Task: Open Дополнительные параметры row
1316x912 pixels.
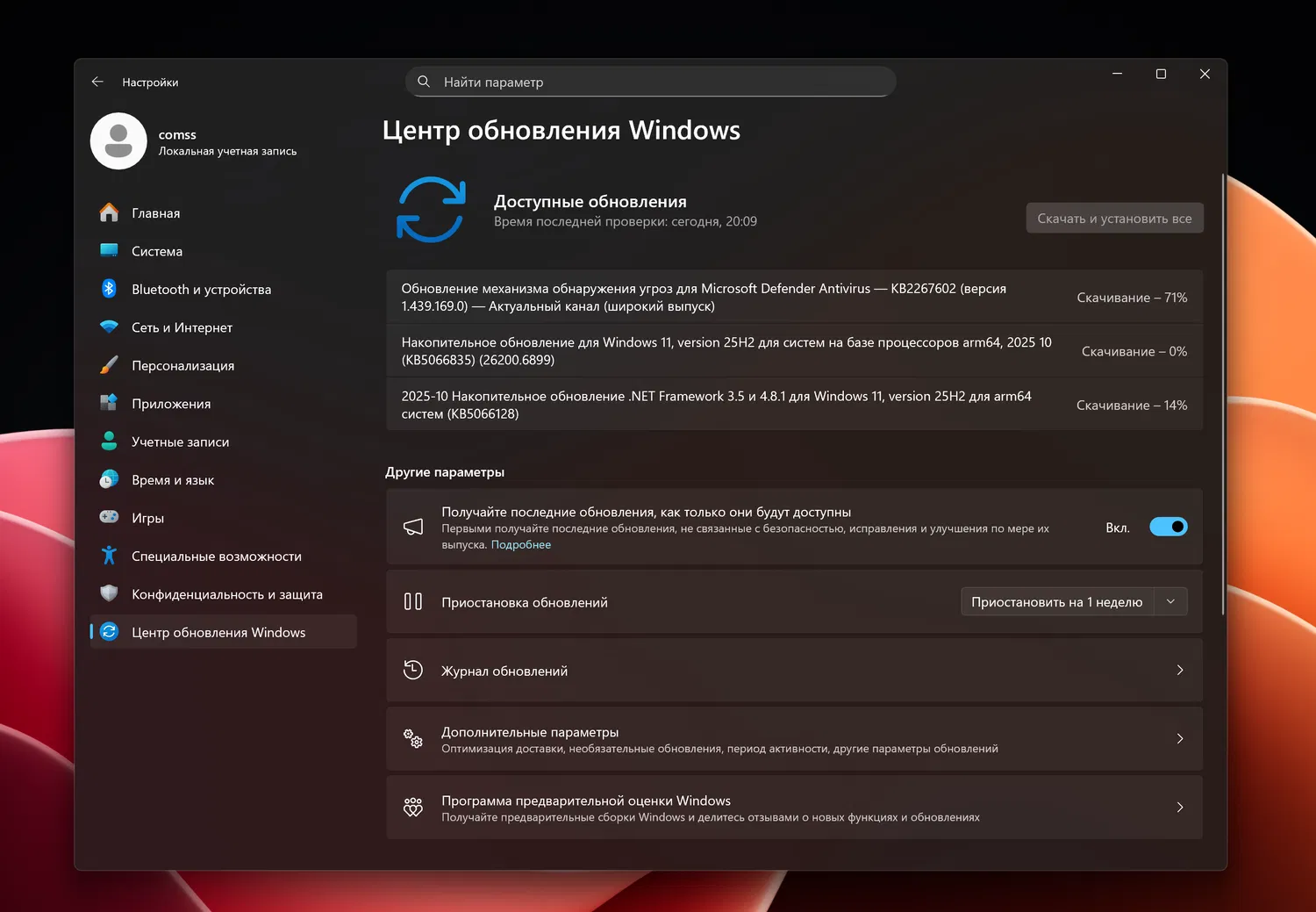Action: click(x=794, y=738)
